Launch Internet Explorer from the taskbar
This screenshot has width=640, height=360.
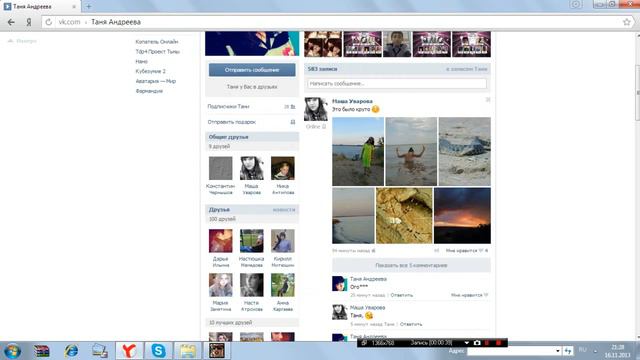[71, 351]
